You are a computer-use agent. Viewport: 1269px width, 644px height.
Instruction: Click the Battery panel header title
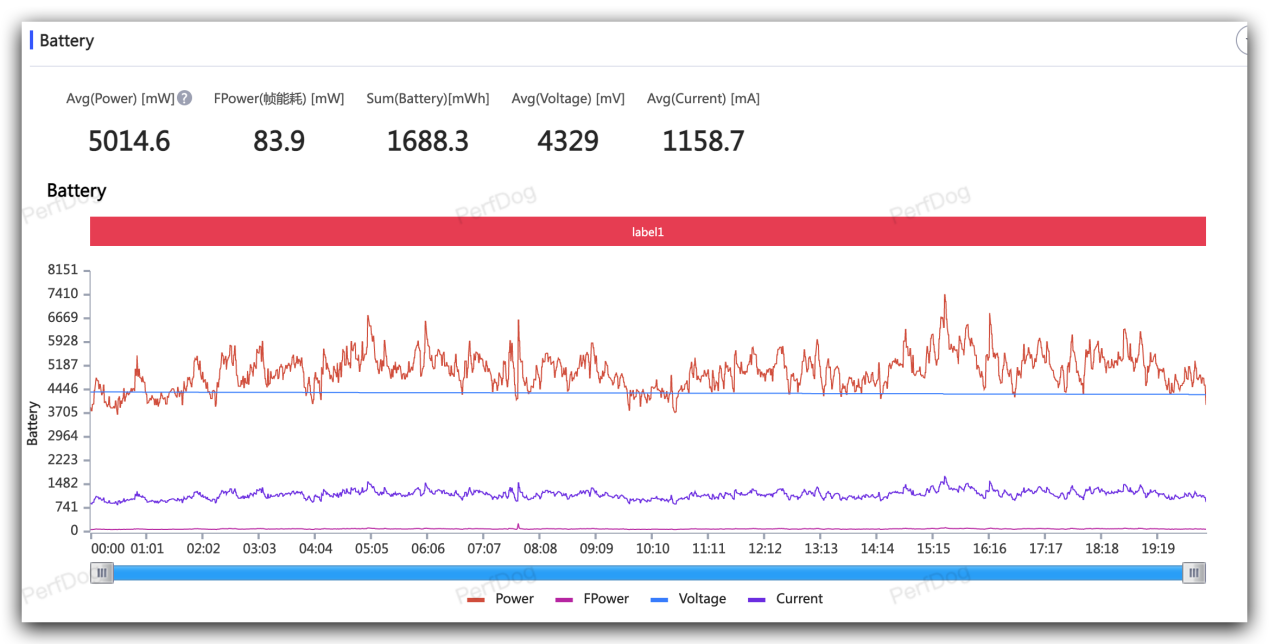[x=67, y=41]
